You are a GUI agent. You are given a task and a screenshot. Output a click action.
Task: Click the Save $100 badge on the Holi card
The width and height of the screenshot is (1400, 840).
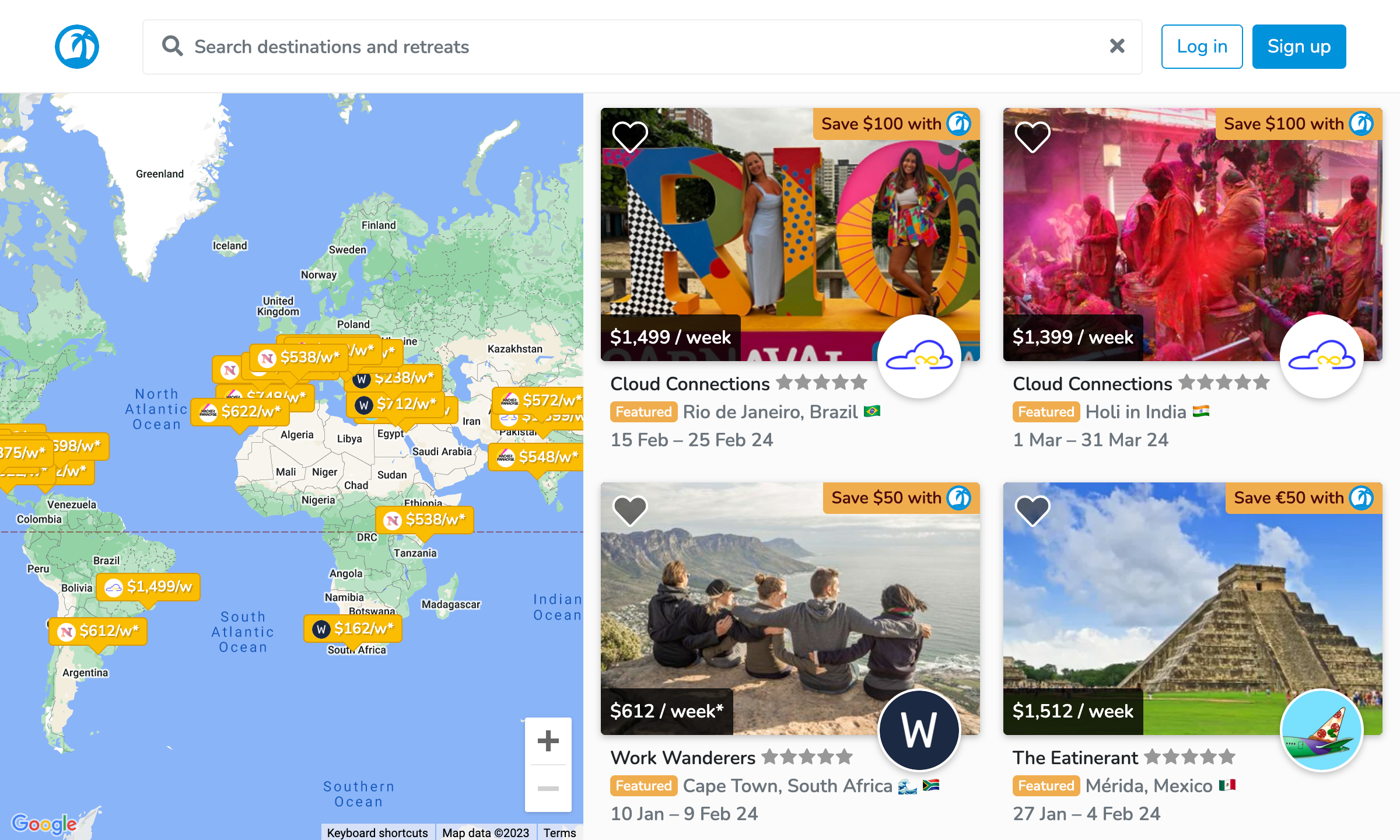1299,124
